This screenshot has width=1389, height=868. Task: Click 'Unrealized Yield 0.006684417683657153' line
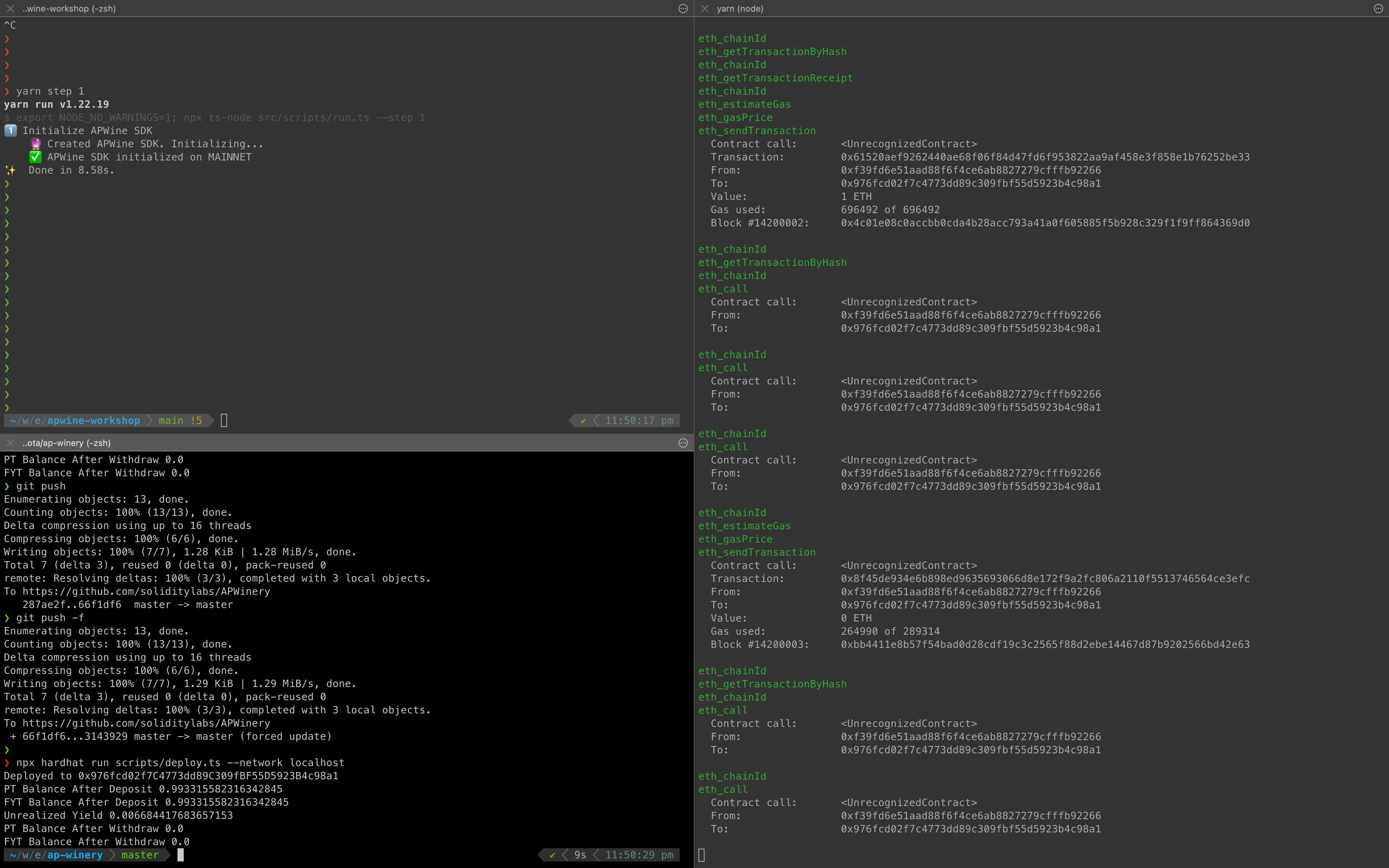[118, 816]
